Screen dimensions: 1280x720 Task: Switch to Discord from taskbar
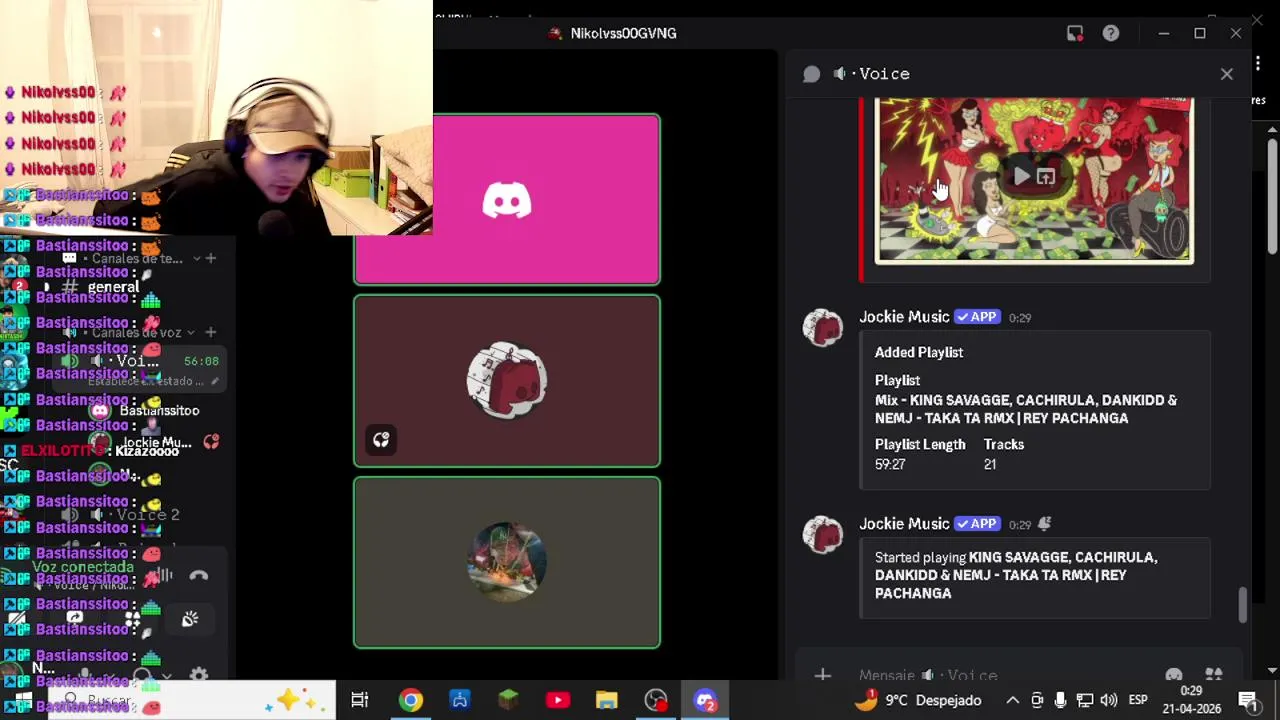pyautogui.click(x=705, y=700)
